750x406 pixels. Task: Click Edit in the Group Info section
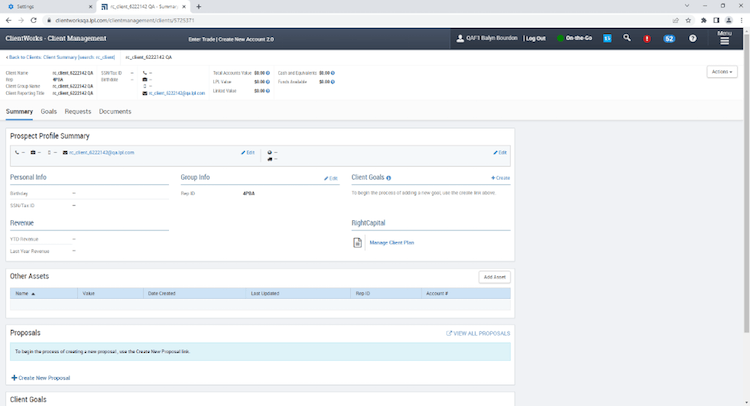click(x=332, y=177)
